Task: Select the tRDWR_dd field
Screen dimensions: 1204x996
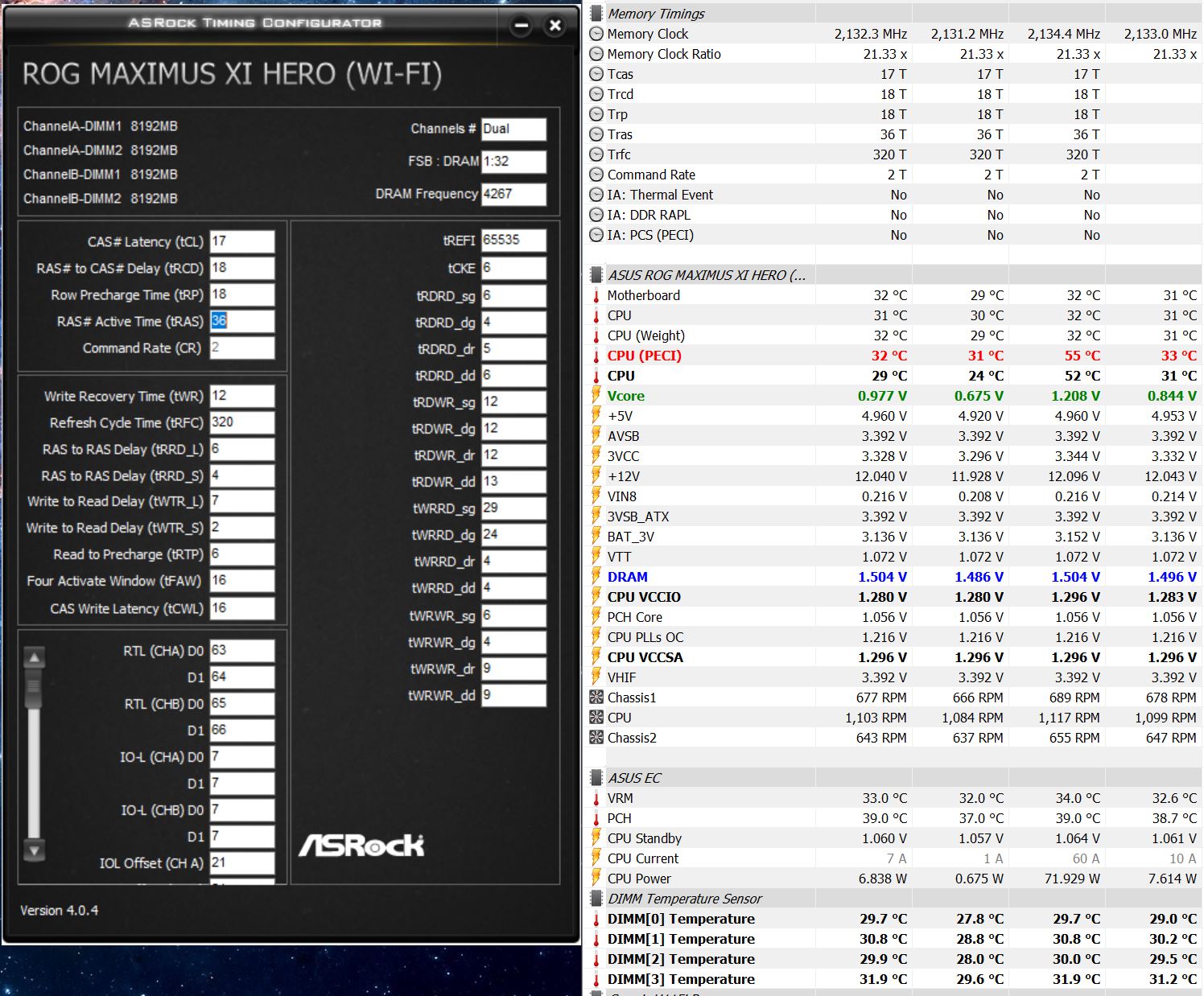Action: coord(513,482)
